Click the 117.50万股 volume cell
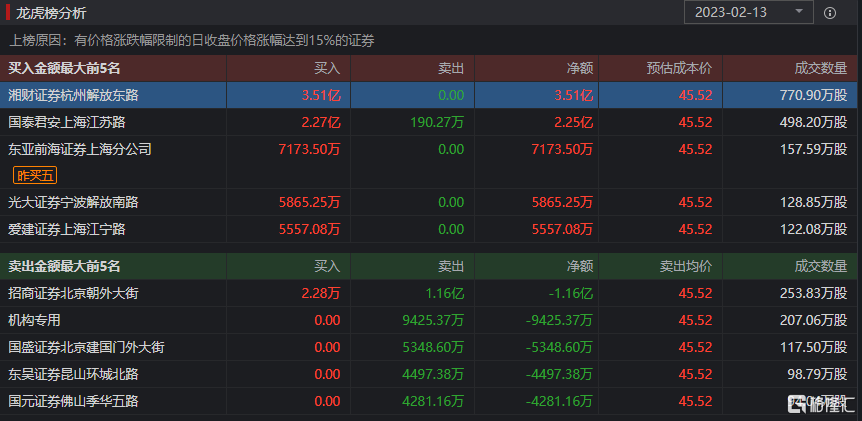Screen dimensions: 862x421 (x=814, y=347)
